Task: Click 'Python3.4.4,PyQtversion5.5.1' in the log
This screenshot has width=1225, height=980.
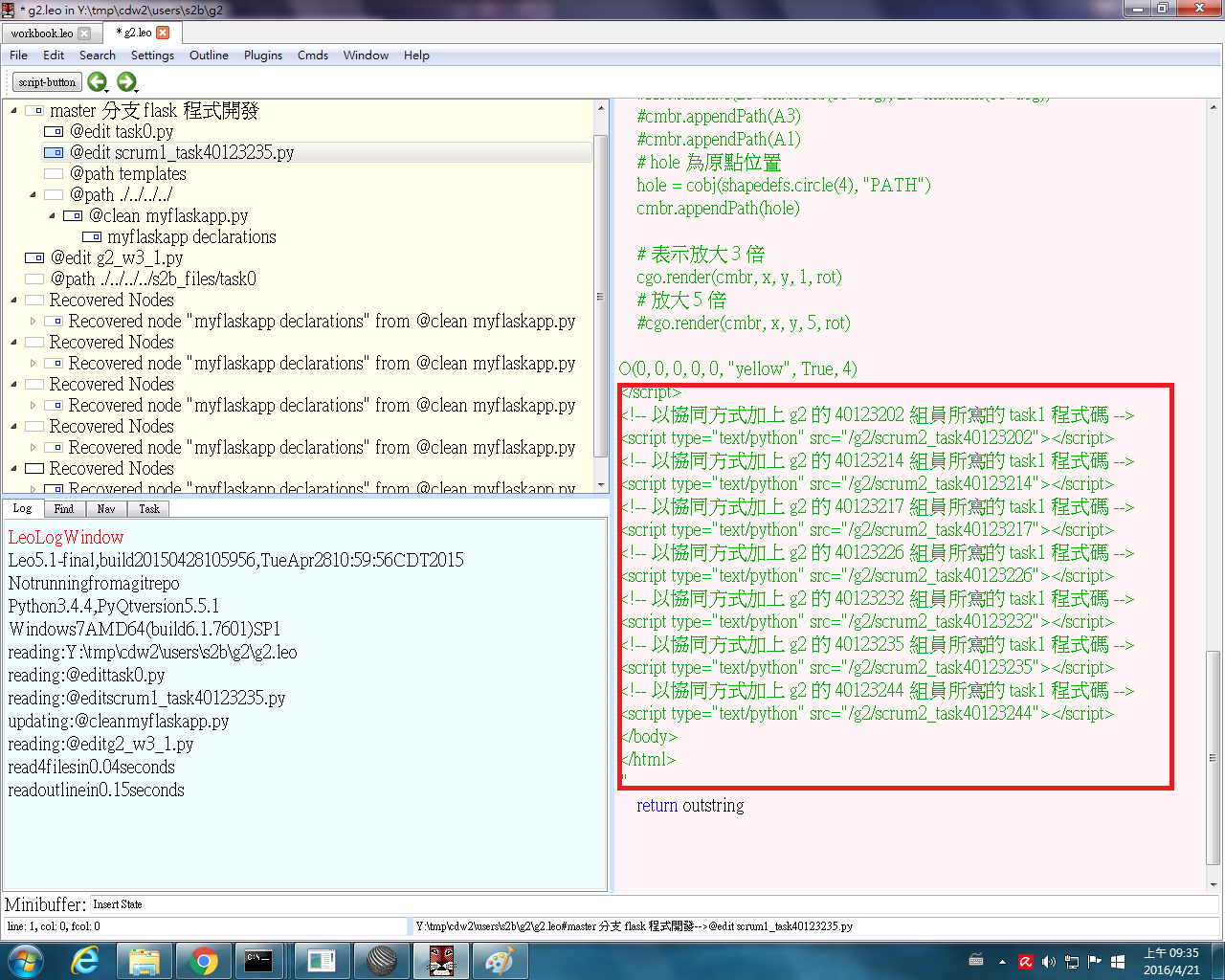Action: [114, 607]
